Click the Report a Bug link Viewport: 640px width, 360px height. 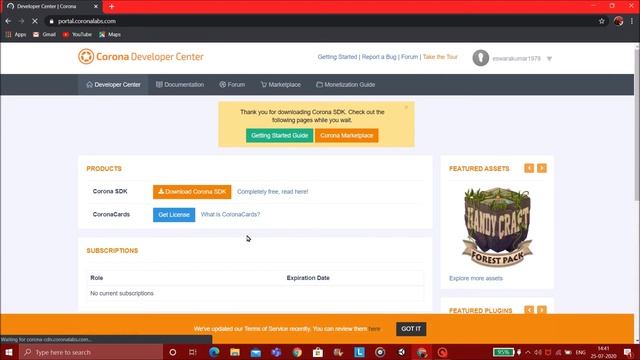tap(379, 57)
